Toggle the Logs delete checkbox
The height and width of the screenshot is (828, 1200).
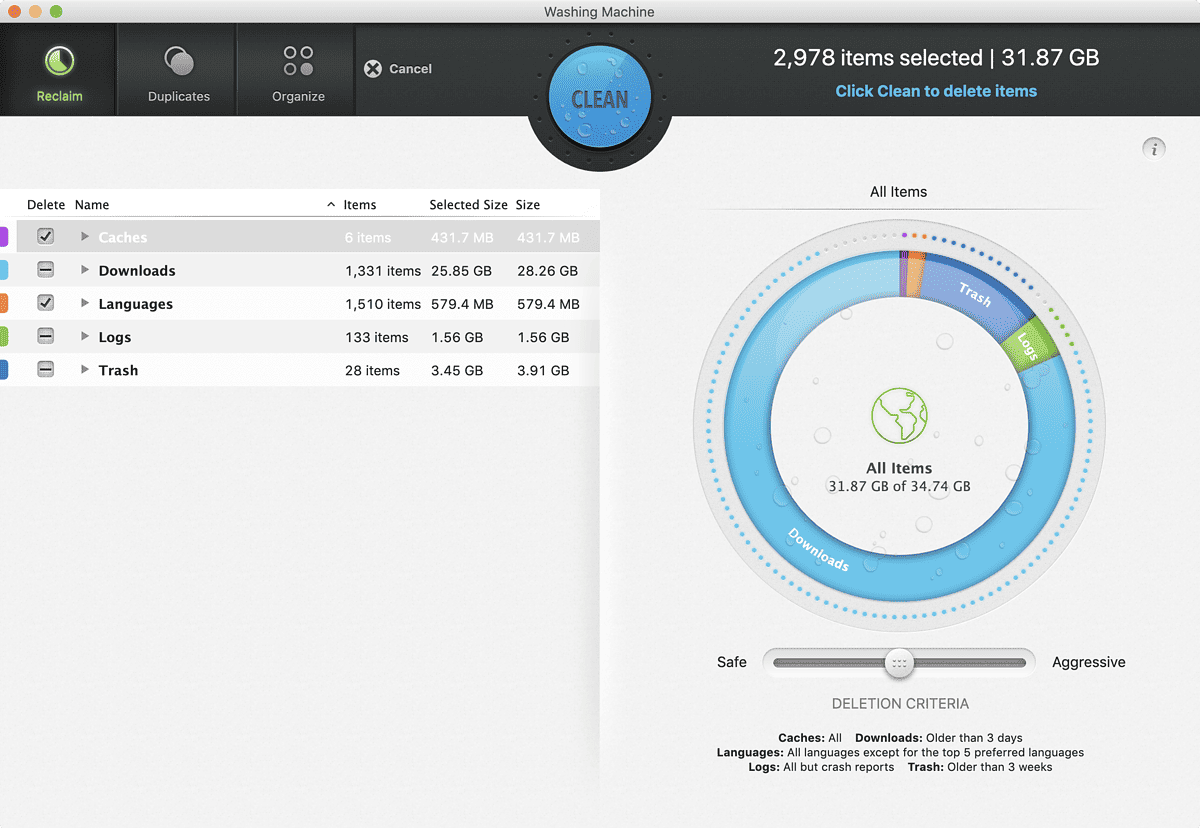[45, 337]
